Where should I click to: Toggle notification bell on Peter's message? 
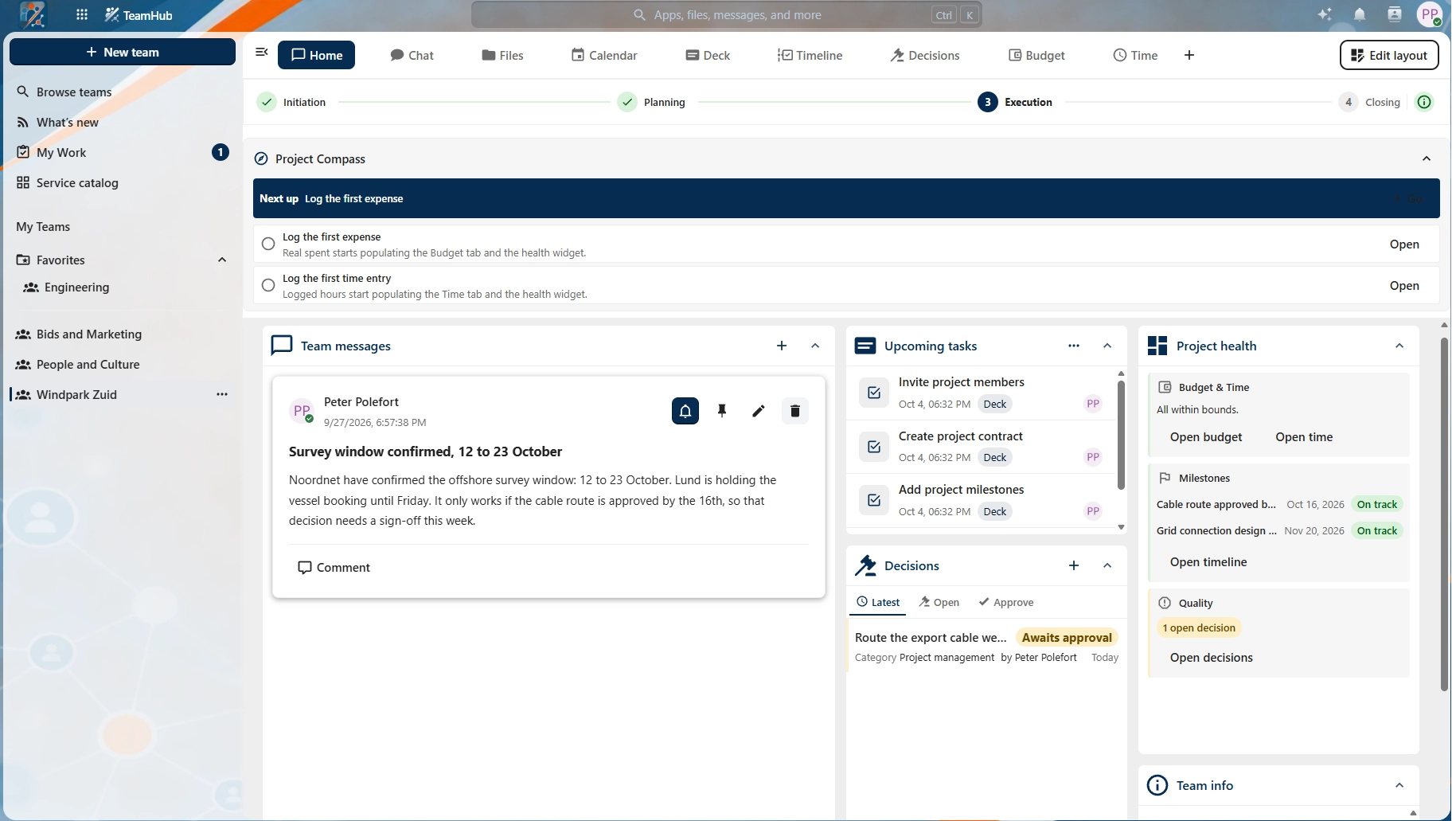coord(685,411)
